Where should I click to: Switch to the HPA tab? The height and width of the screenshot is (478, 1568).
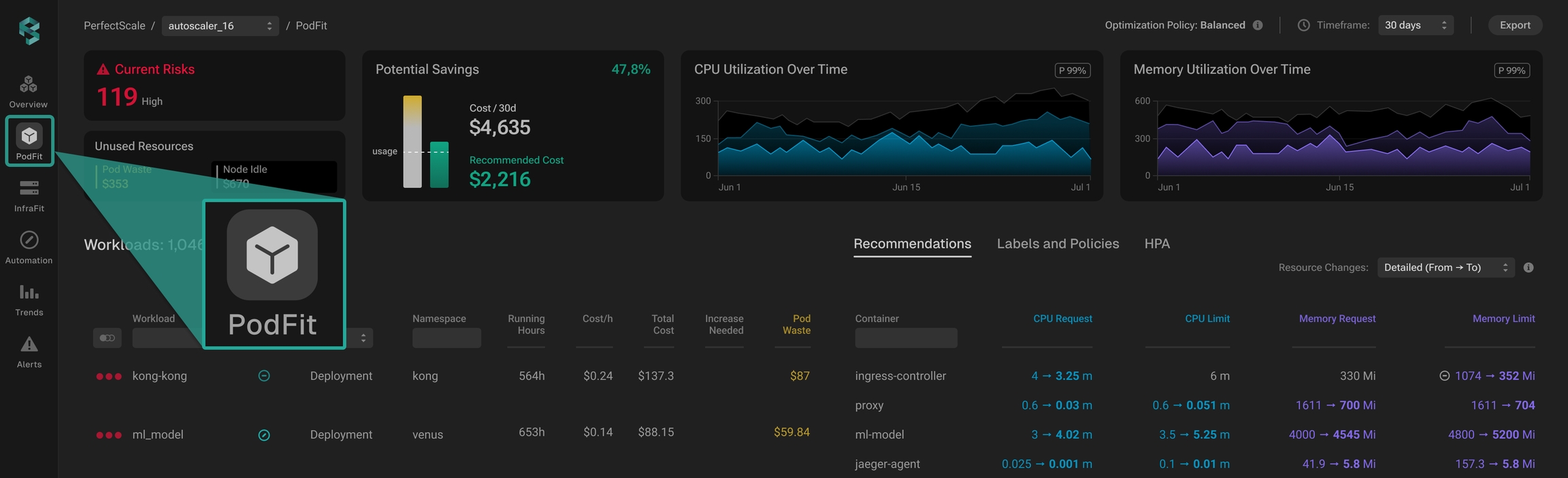click(x=1157, y=244)
